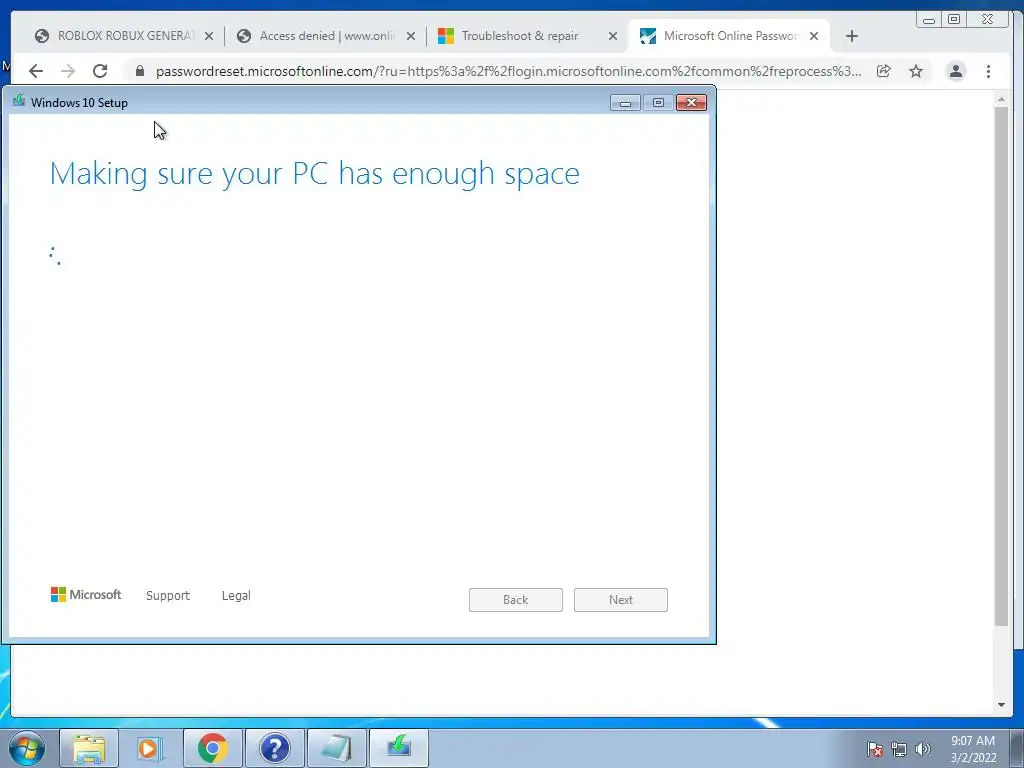Open the Support link

(x=168, y=596)
